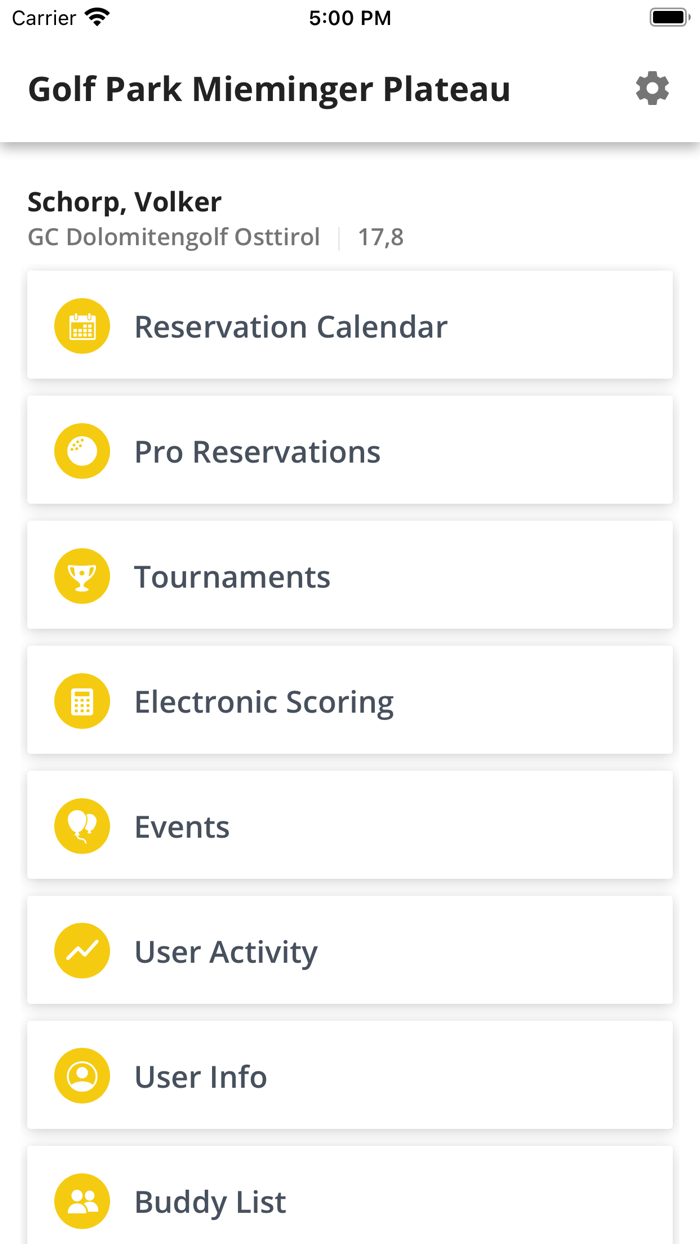
Task: Tap the trophy icon
Action: point(82,576)
